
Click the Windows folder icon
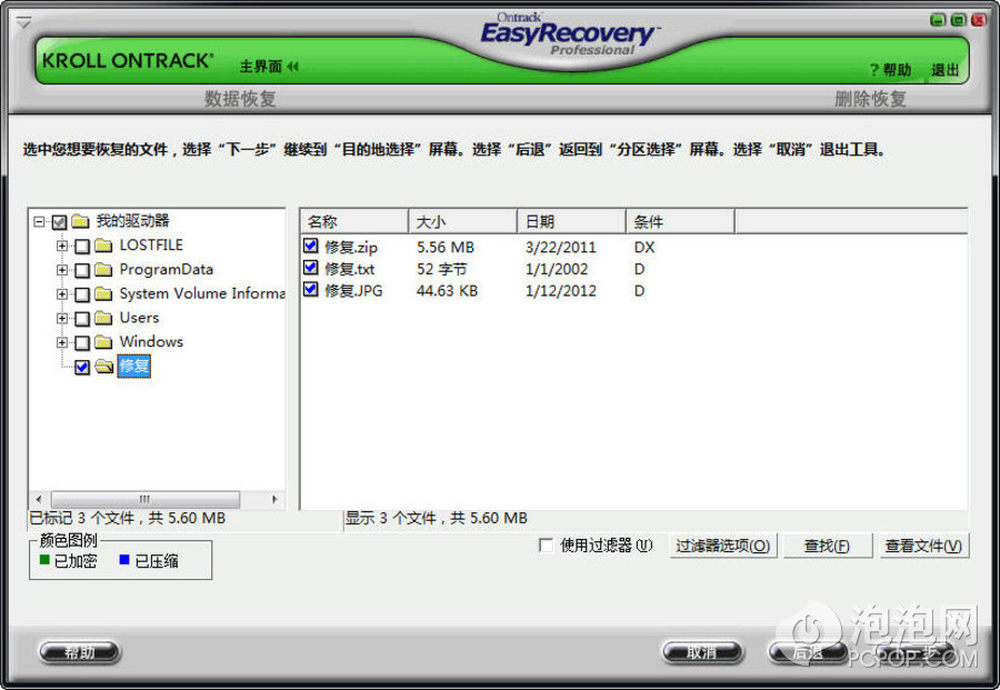104,342
